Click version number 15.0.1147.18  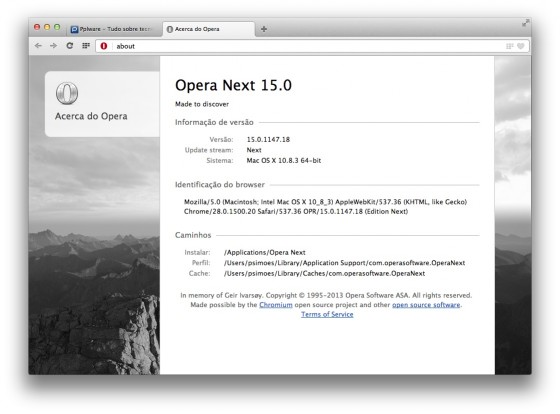click(x=268, y=139)
